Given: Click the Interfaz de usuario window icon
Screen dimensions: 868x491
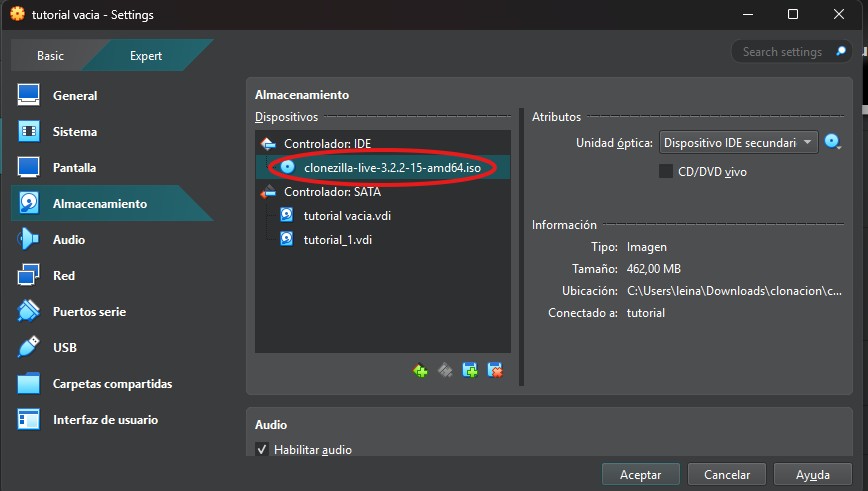Looking at the screenshot, I should click(28, 419).
